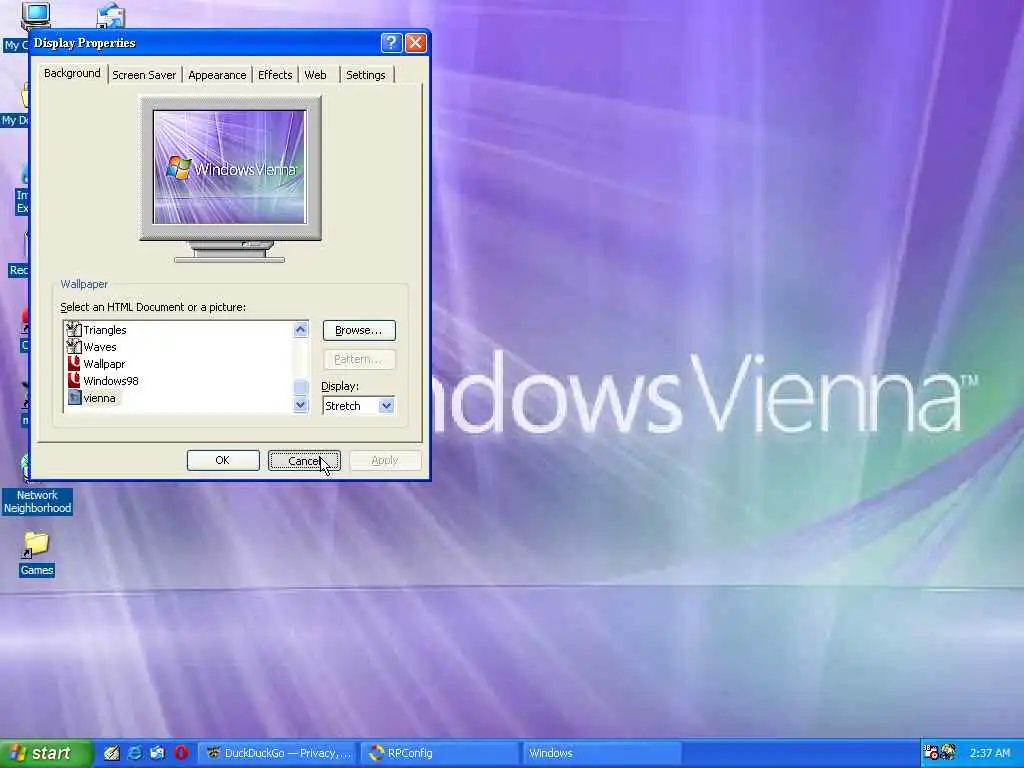Select the My Computer desktop icon

pos(35,16)
